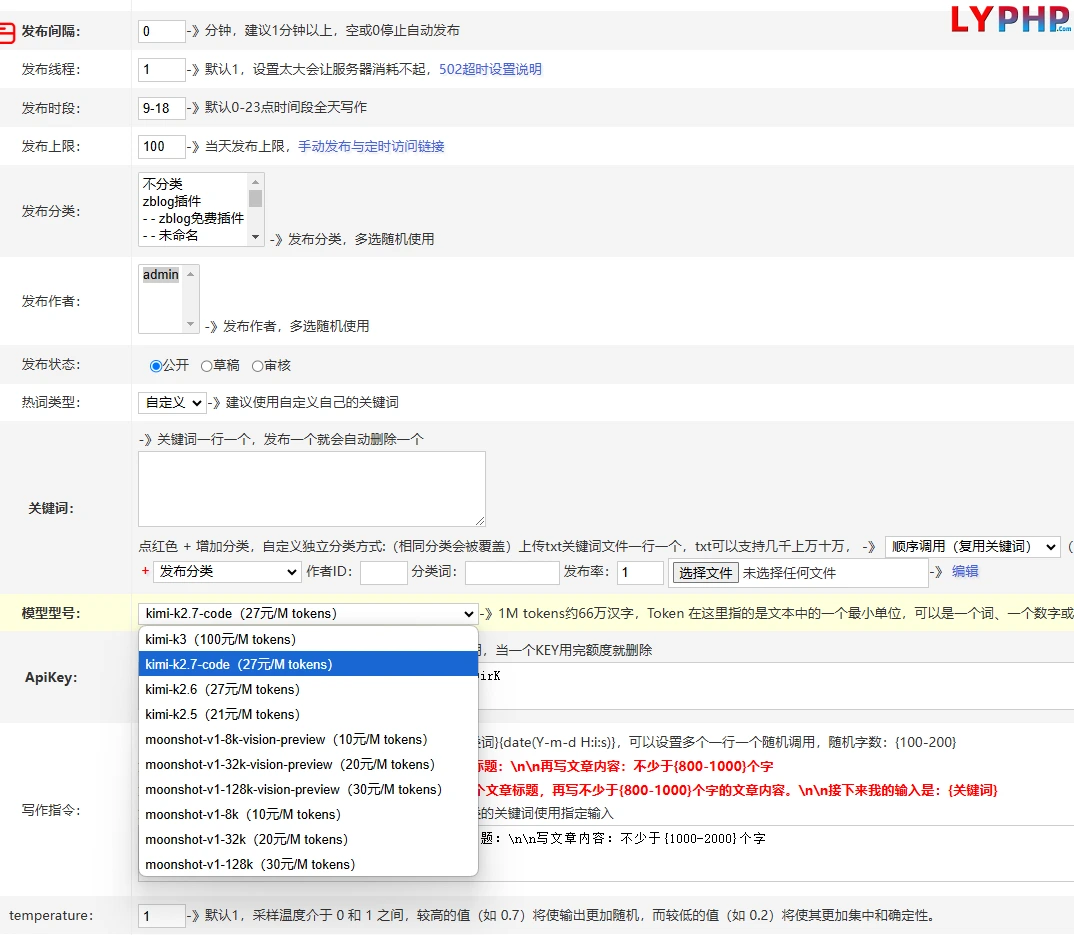The width and height of the screenshot is (1074, 935).
Task: Focus the 分类词 input field
Action: pos(512,573)
